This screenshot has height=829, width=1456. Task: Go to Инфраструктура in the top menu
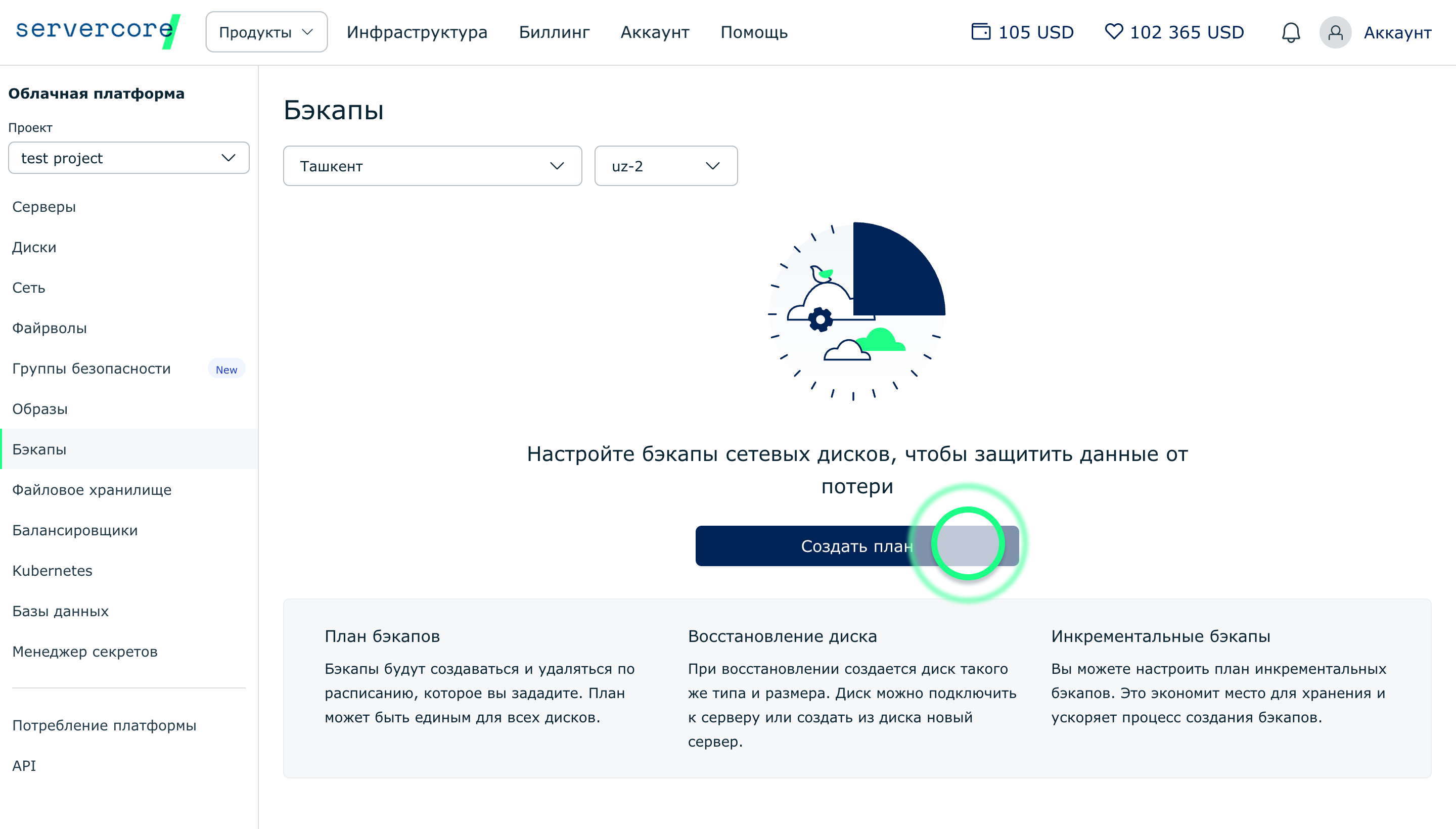tap(417, 32)
